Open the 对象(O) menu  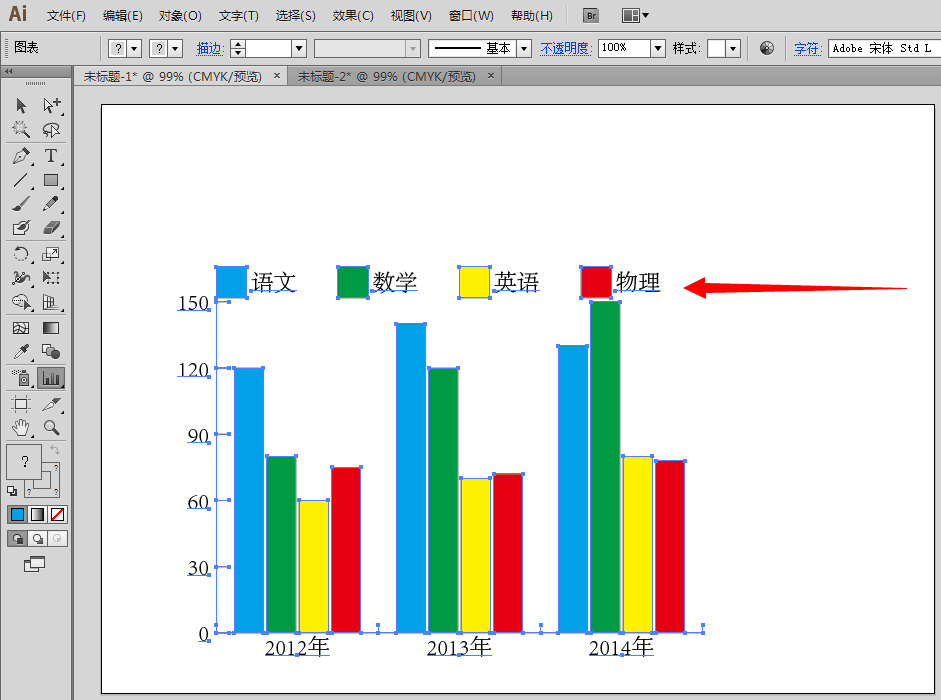[x=180, y=16]
